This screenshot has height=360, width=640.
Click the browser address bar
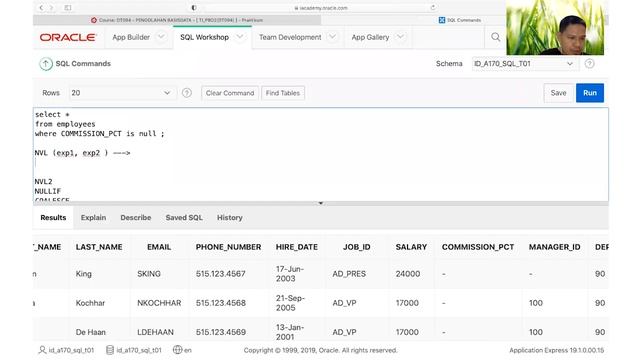321,8
